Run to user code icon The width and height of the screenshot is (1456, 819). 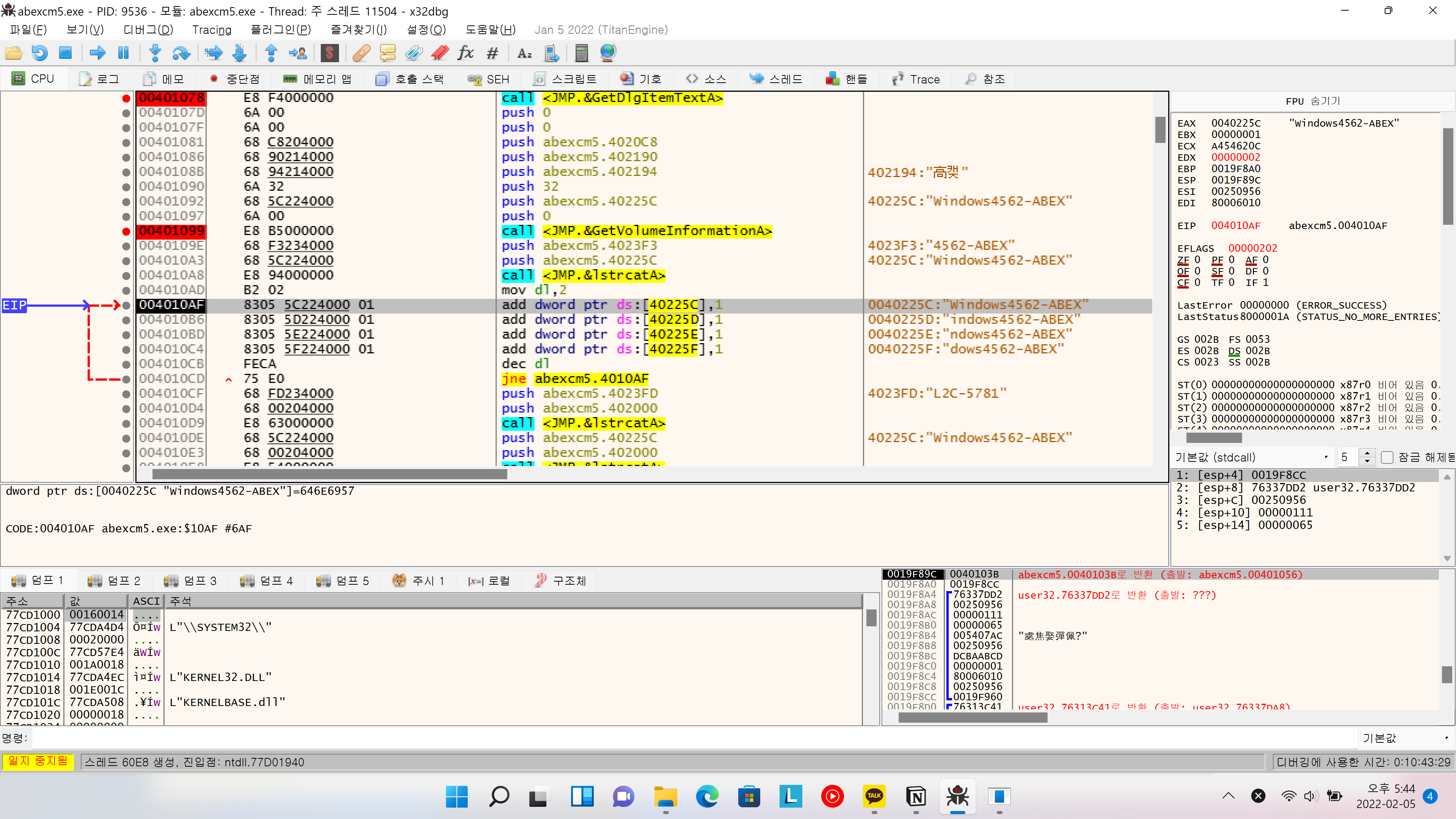298,53
